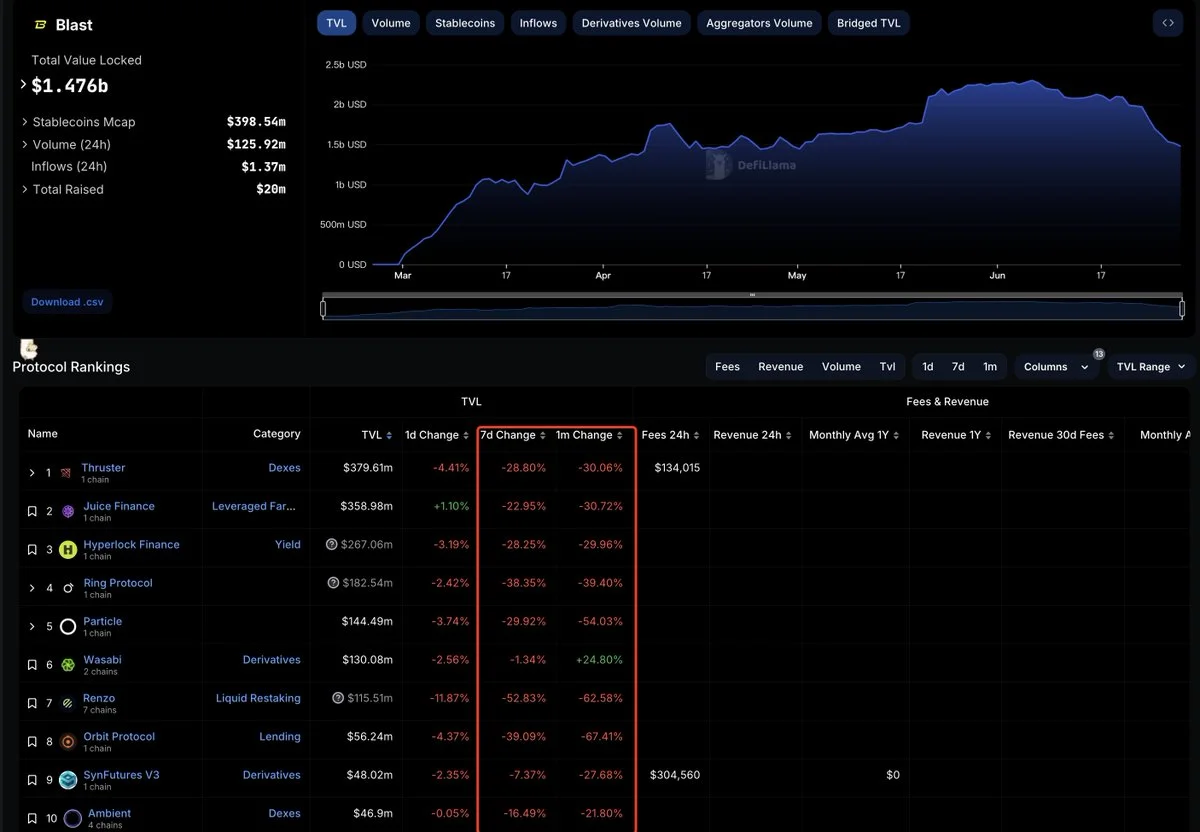Sort by the Fees 24h column

click(x=671, y=435)
